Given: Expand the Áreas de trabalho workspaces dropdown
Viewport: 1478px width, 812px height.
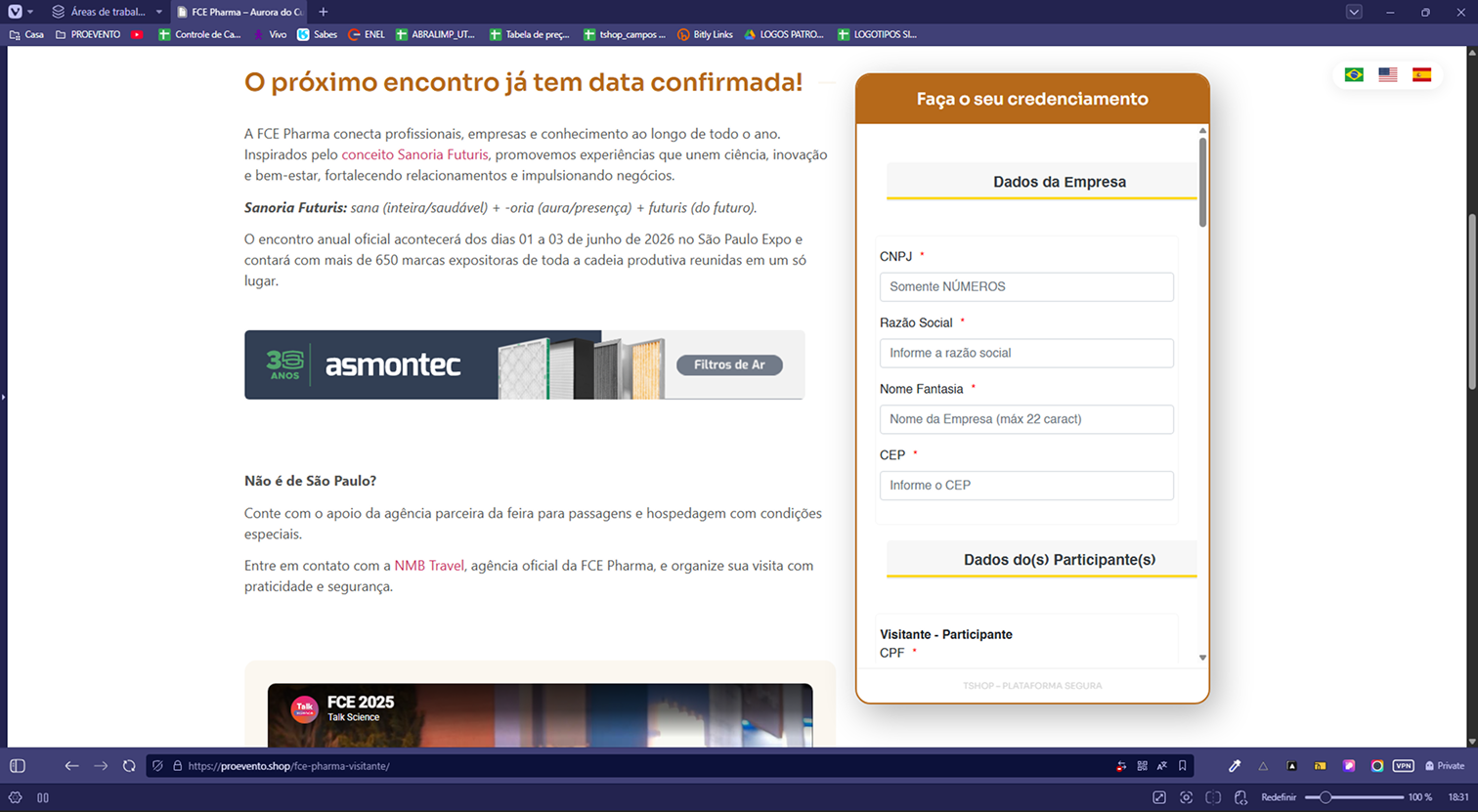Looking at the screenshot, I should 108,12.
